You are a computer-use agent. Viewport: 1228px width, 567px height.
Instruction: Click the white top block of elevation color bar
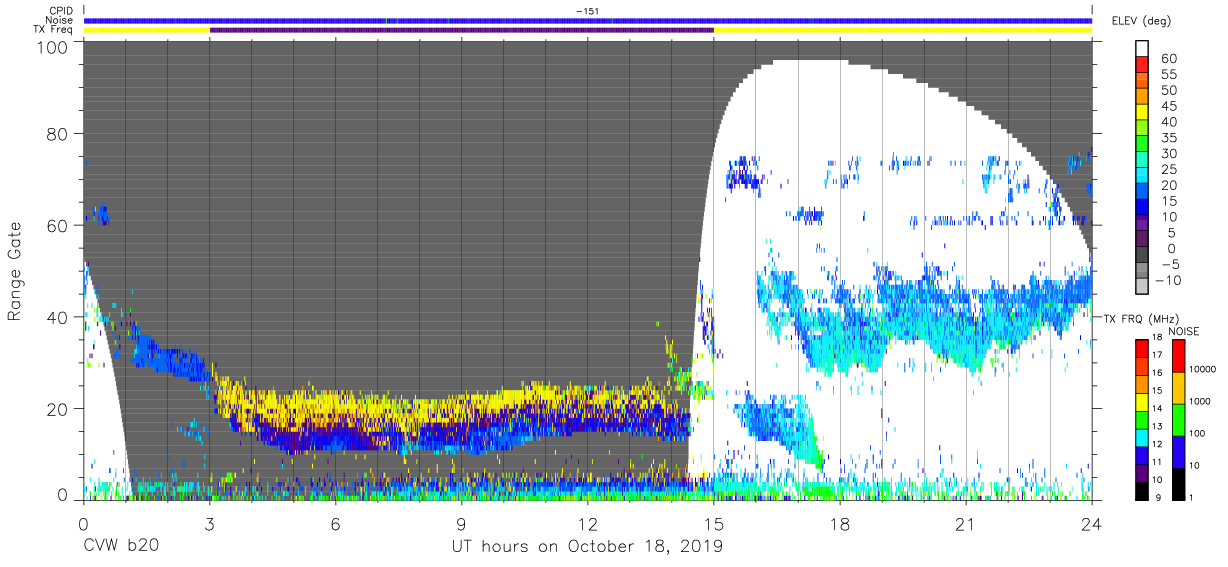(x=1142, y=48)
